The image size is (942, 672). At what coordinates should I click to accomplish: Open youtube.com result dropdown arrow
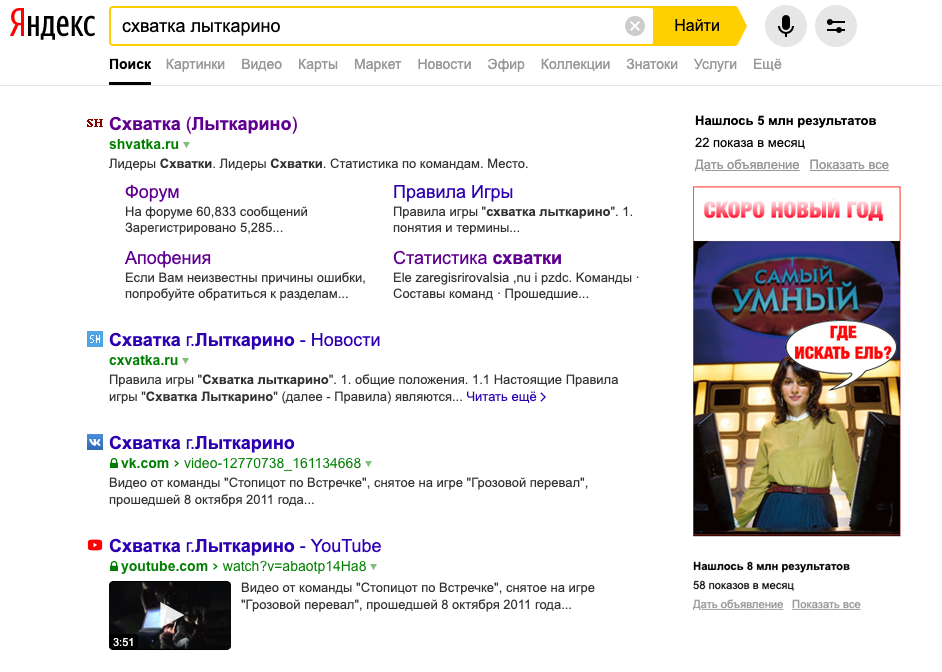[374, 566]
